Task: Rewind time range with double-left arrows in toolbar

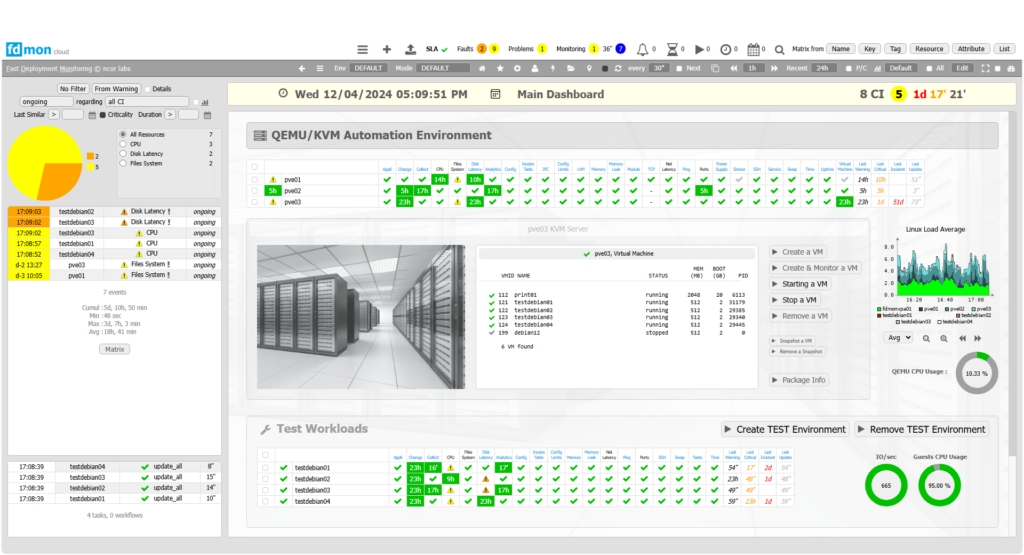Action: [x=734, y=68]
